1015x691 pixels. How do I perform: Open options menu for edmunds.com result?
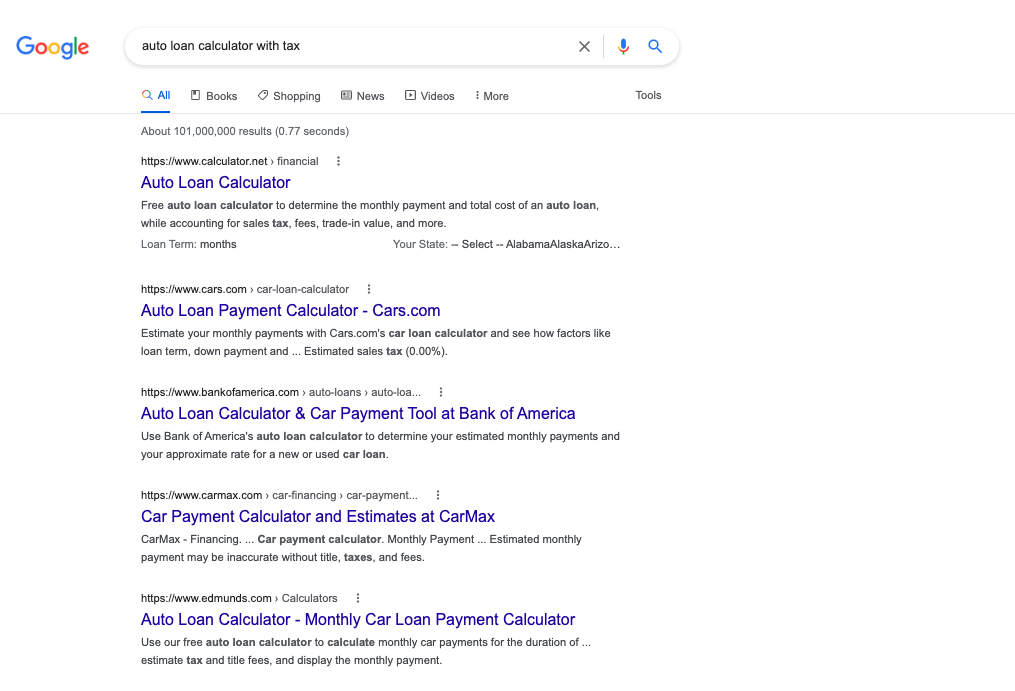point(357,598)
